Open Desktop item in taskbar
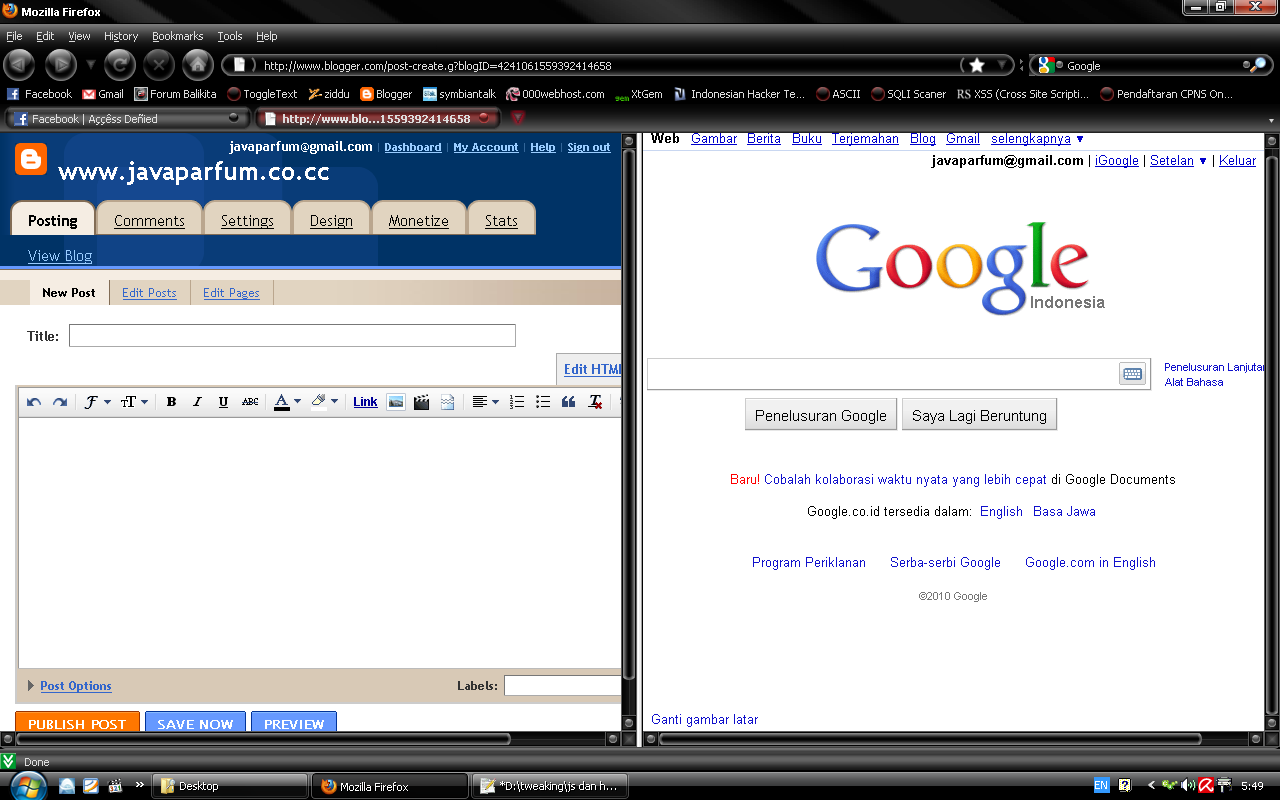Screen dimensions: 1280x800 [229, 786]
